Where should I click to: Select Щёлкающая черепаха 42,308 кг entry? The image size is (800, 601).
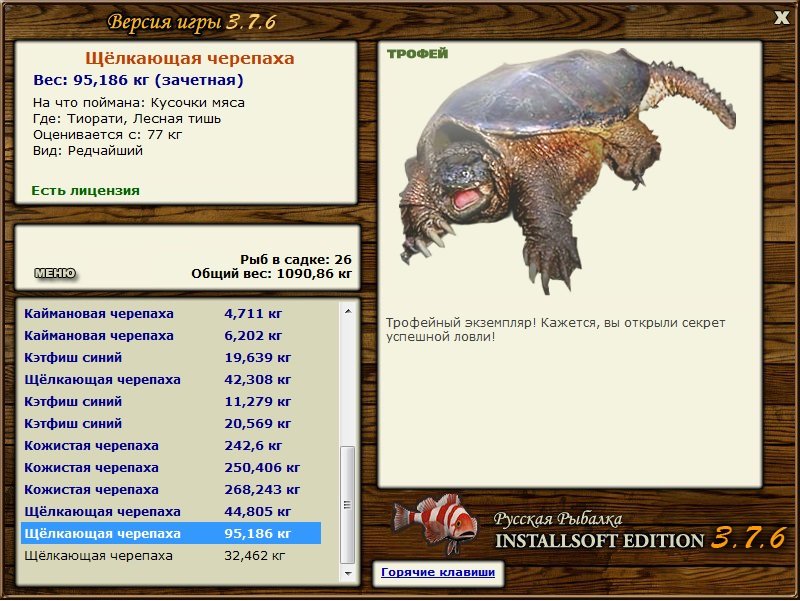(171, 380)
